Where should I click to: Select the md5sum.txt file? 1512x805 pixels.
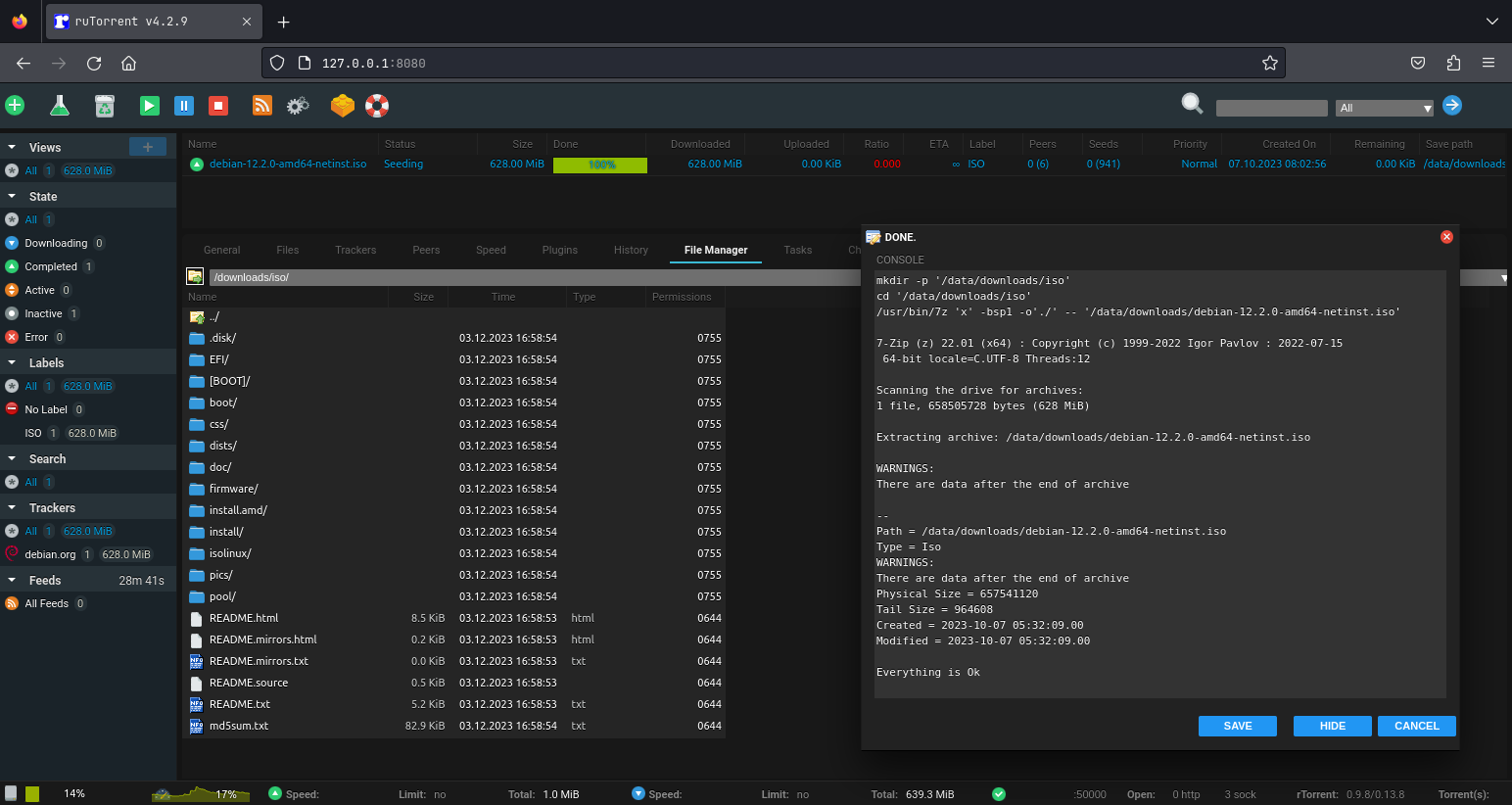[238, 726]
